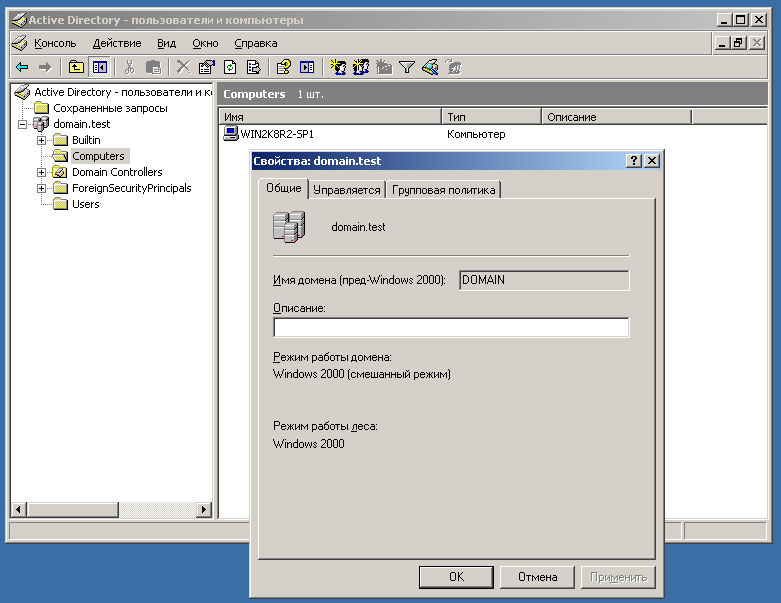Expand the Domain Controllers tree node
Viewport: 781px width, 603px height.
pos(42,172)
